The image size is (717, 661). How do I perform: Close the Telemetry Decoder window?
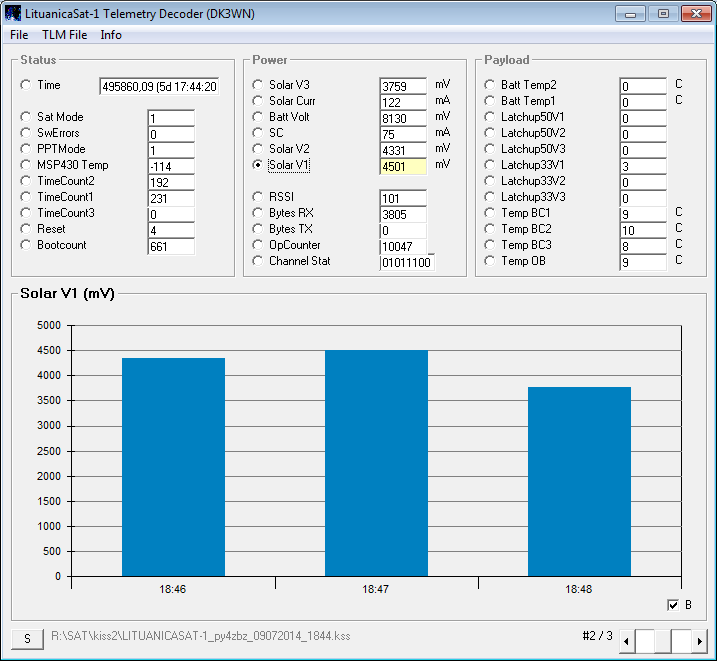click(x=696, y=14)
